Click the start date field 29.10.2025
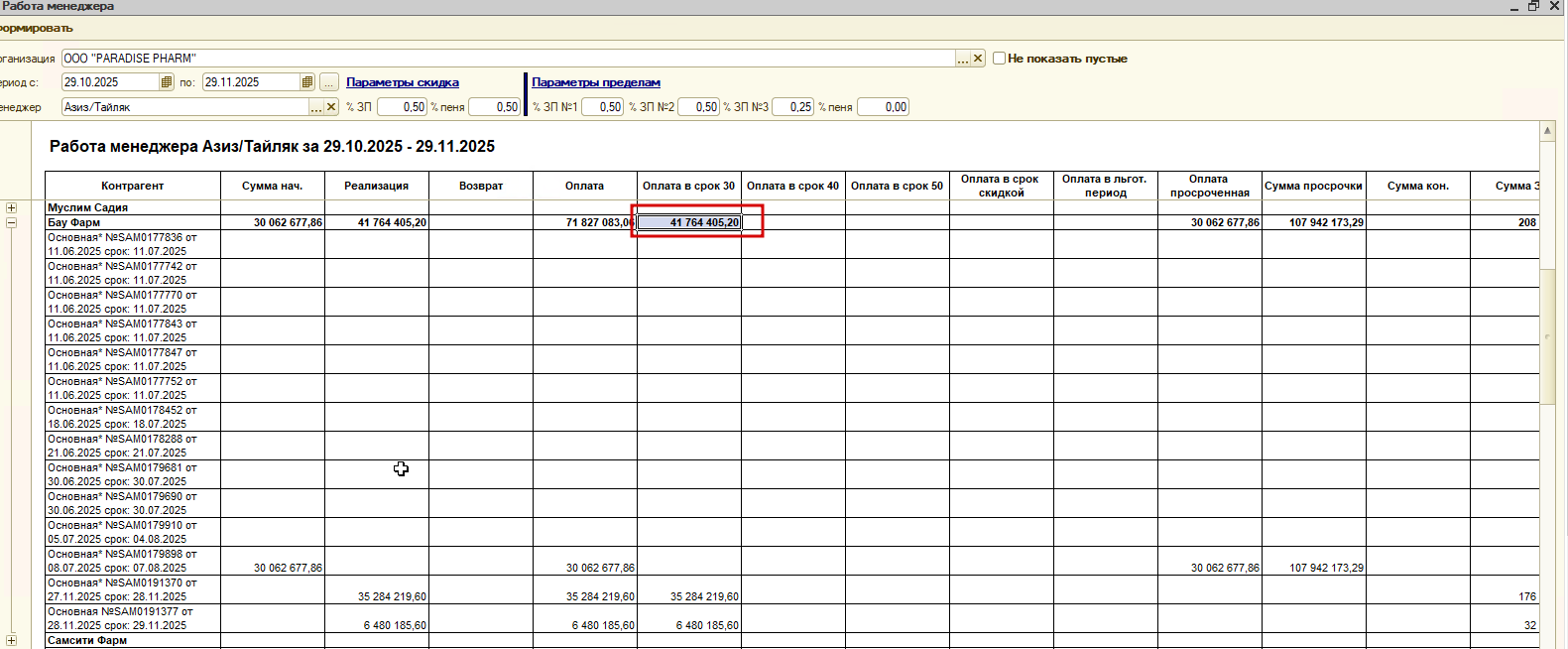The image size is (1568, 649). [x=111, y=82]
